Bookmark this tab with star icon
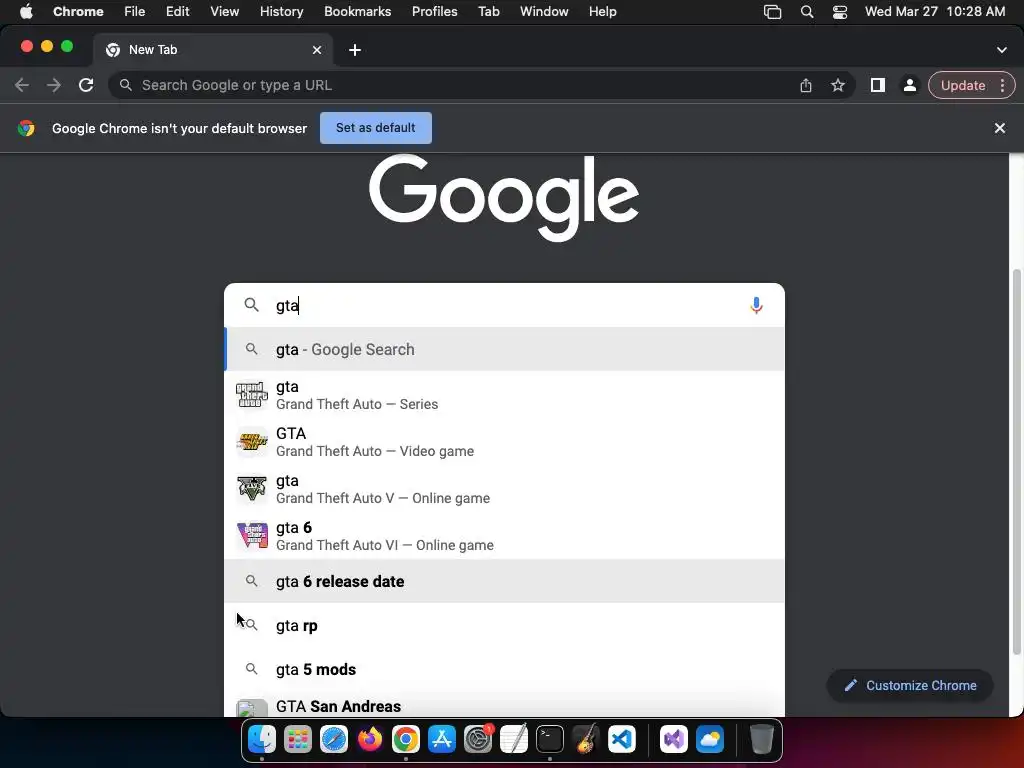This screenshot has width=1024, height=768. [x=838, y=85]
